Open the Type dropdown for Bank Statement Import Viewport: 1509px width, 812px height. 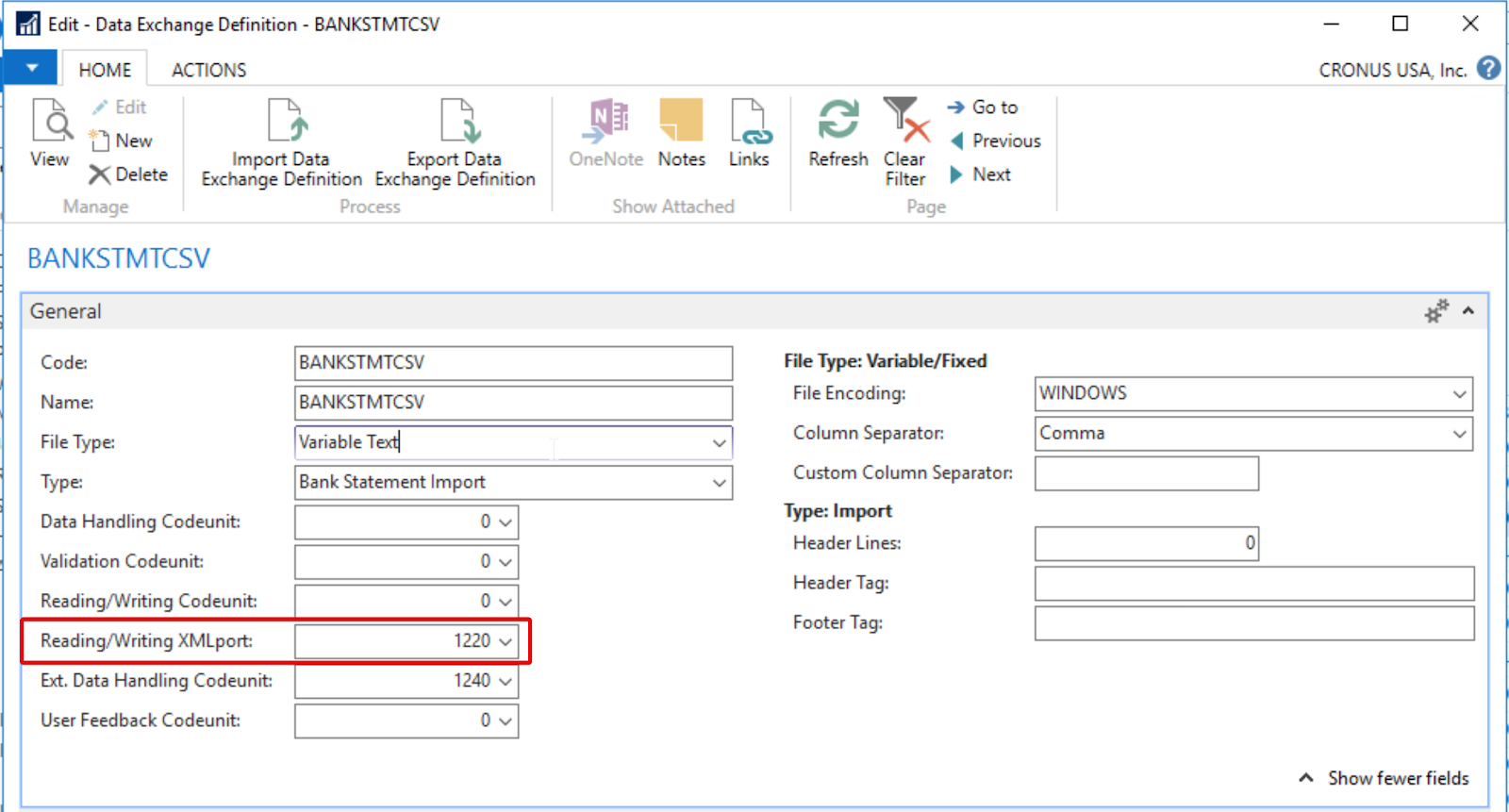point(720,482)
